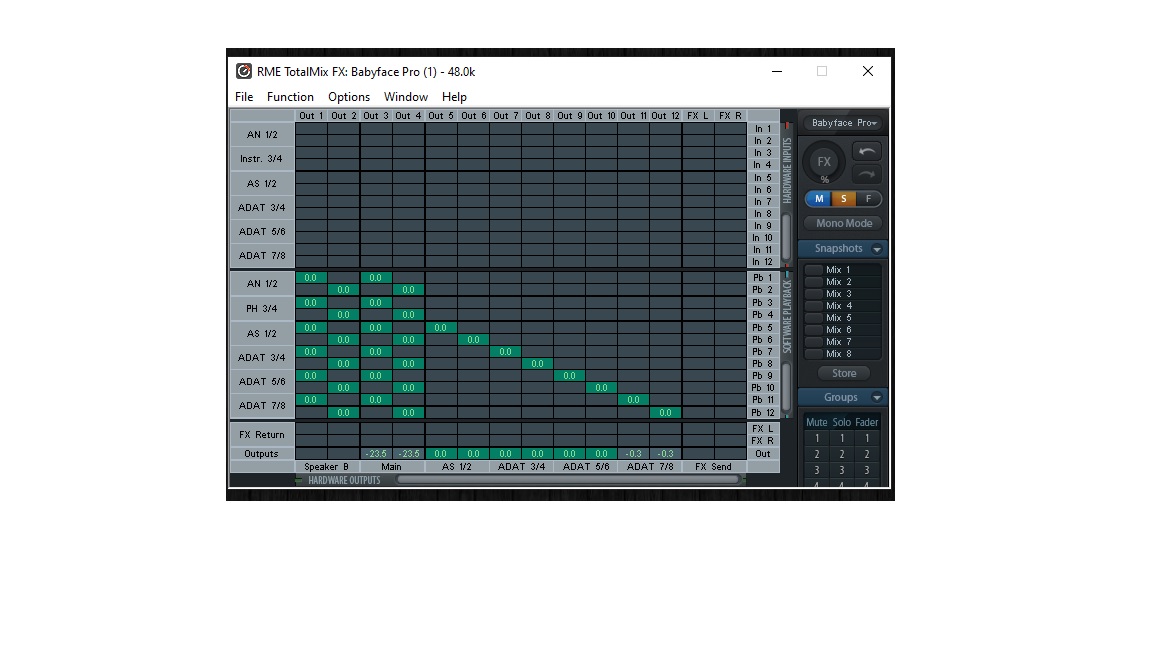This screenshot has height=648, width=1152.
Task: Open the Options menu
Action: coord(349,97)
